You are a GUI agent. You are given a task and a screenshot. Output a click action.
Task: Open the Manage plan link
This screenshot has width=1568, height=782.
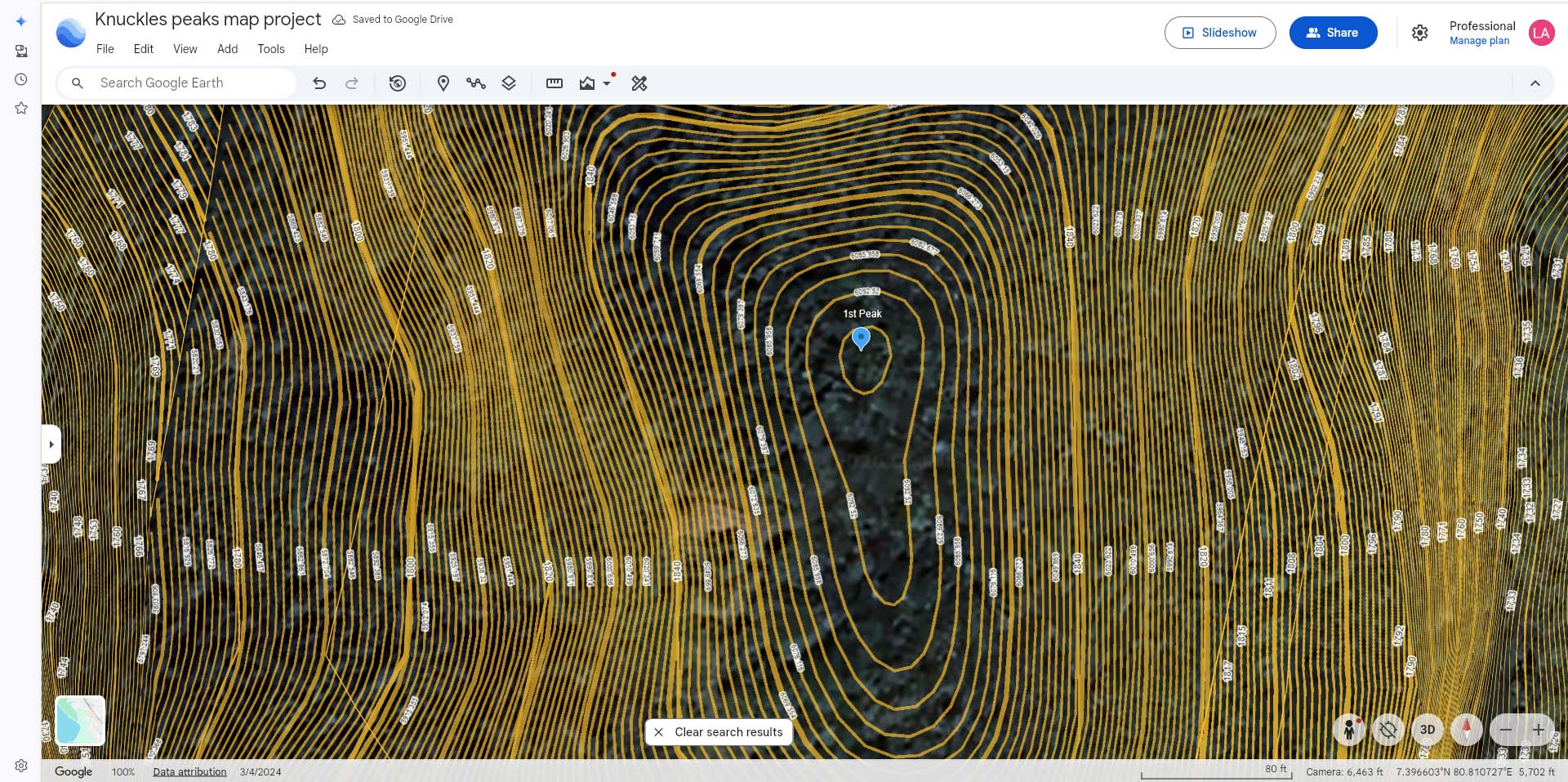[1479, 41]
